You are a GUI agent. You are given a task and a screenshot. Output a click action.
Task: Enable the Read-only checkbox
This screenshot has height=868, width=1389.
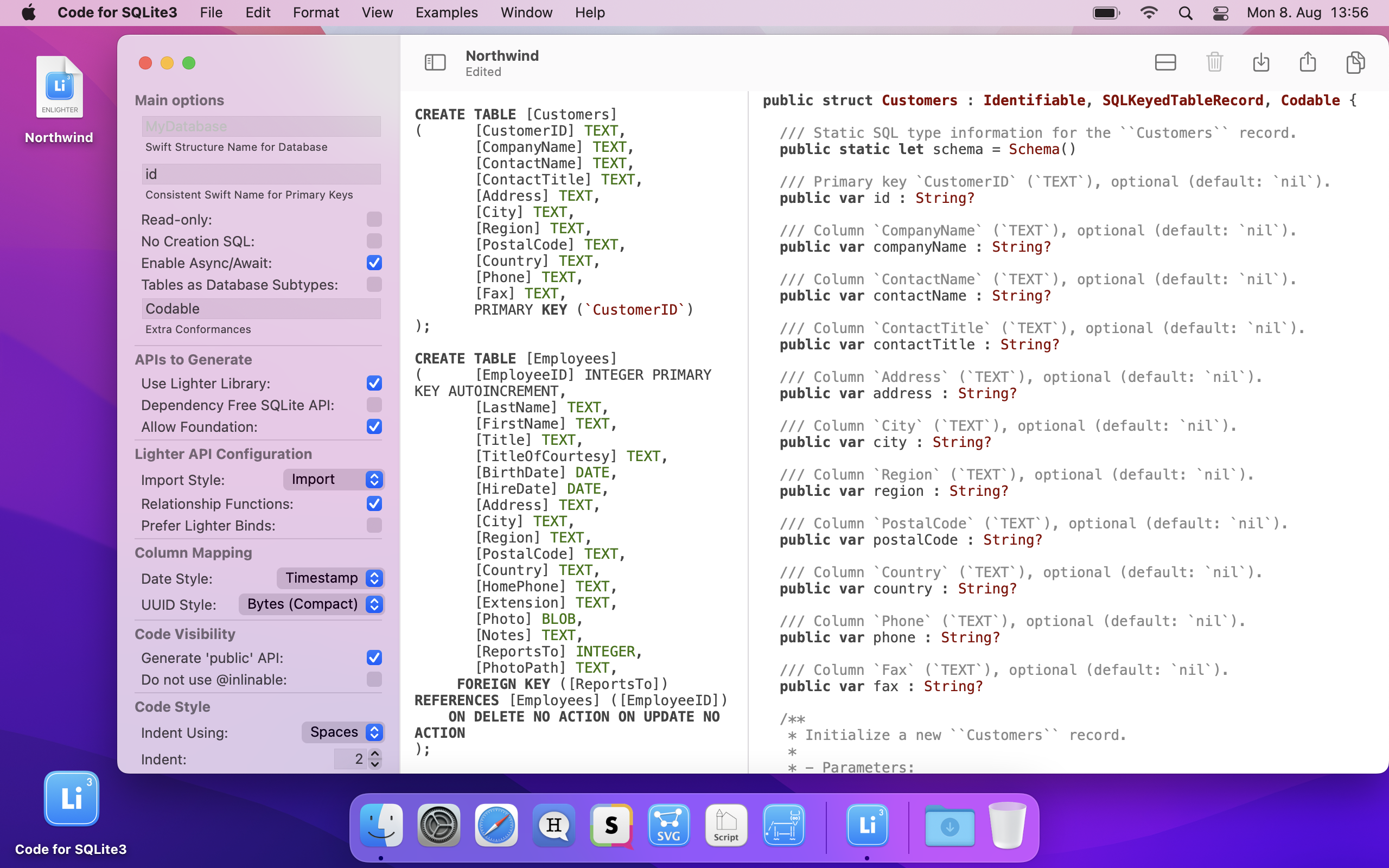tap(374, 219)
